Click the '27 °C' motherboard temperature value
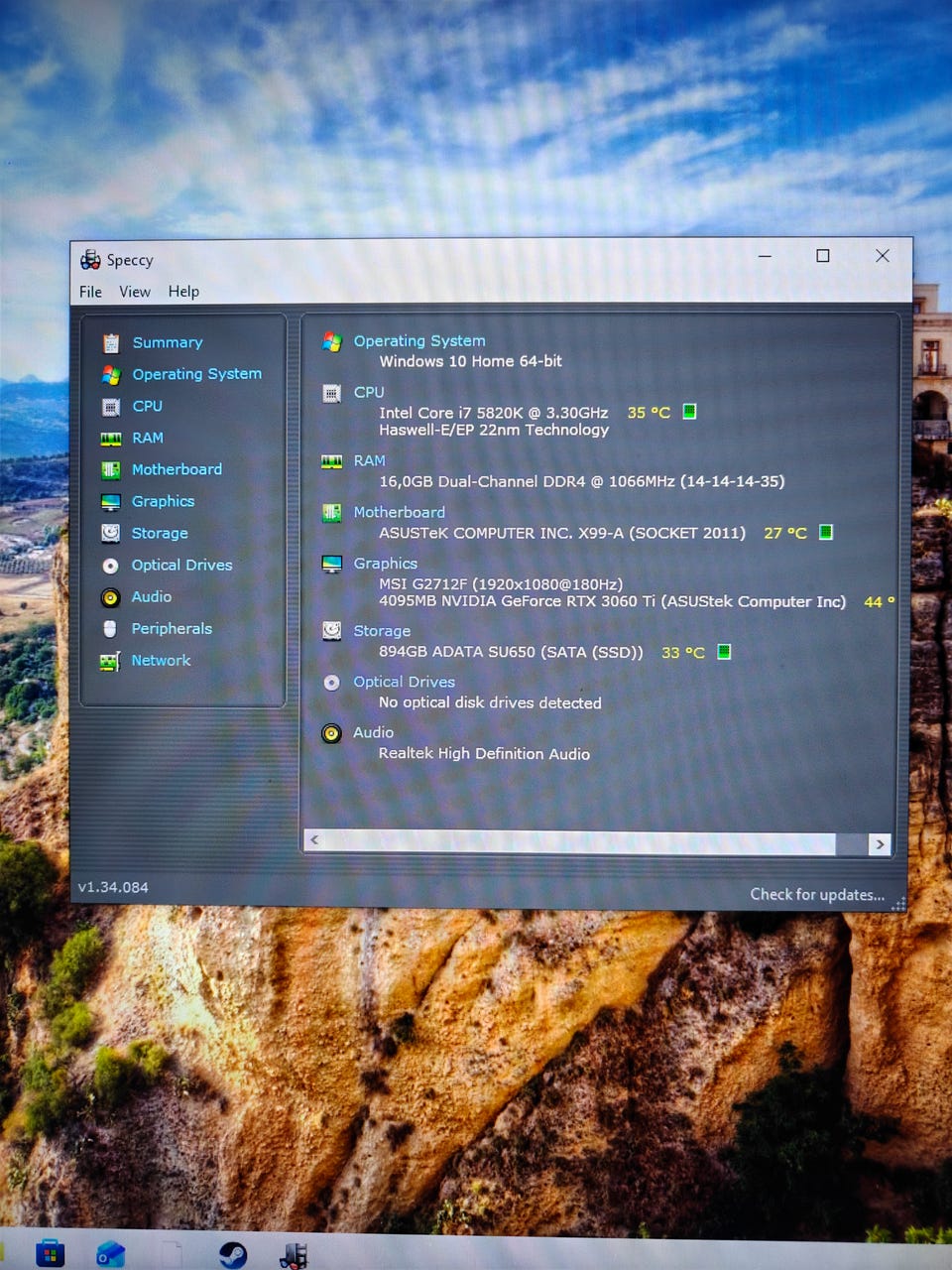This screenshot has height=1270, width=952. click(x=785, y=533)
